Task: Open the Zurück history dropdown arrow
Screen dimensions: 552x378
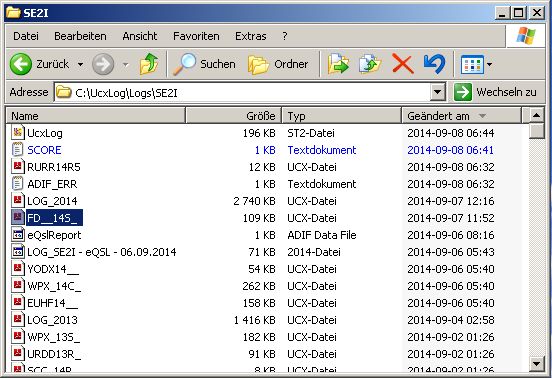Action: pos(81,64)
